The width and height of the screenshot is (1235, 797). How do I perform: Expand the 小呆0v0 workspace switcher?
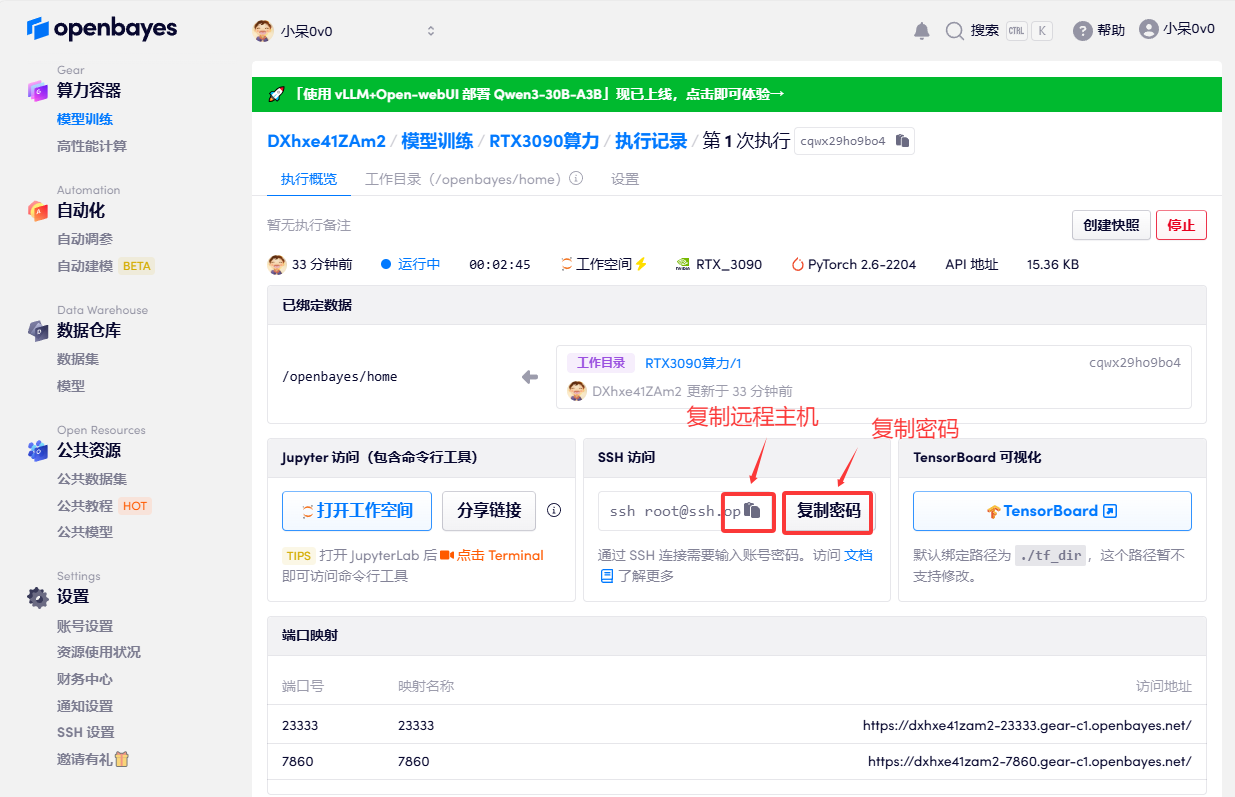pyautogui.click(x=345, y=31)
